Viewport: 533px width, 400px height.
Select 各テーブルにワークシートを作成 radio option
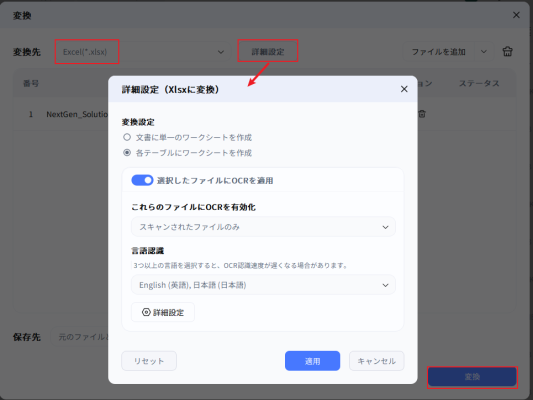(127, 153)
